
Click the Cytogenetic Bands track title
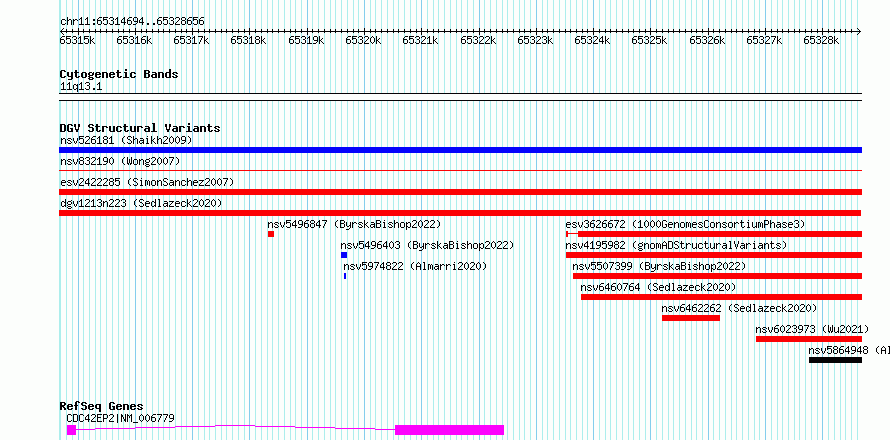pos(119,74)
